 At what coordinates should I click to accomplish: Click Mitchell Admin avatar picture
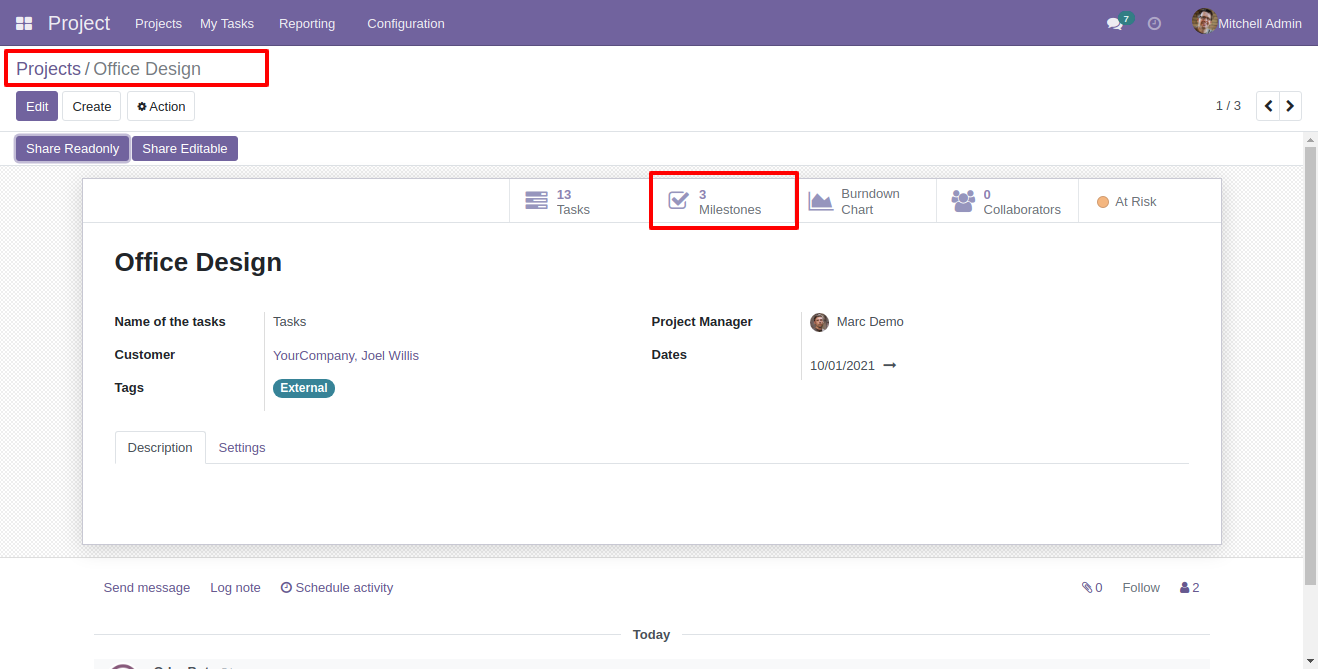click(x=1204, y=22)
